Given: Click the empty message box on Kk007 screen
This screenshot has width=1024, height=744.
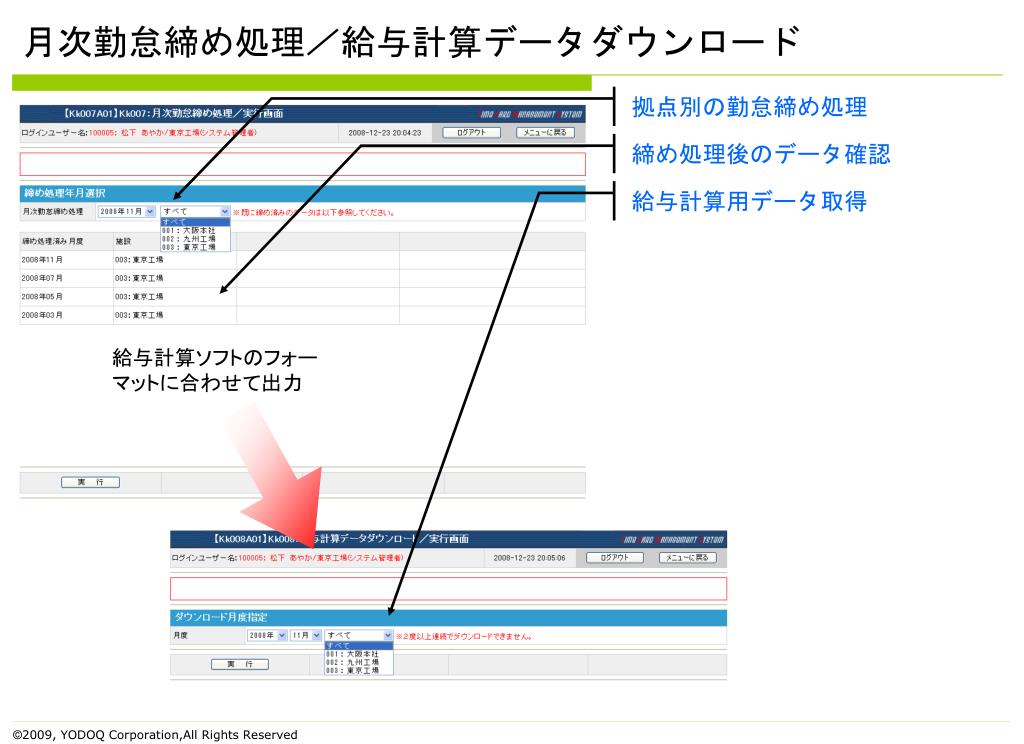Looking at the screenshot, I should [302, 164].
